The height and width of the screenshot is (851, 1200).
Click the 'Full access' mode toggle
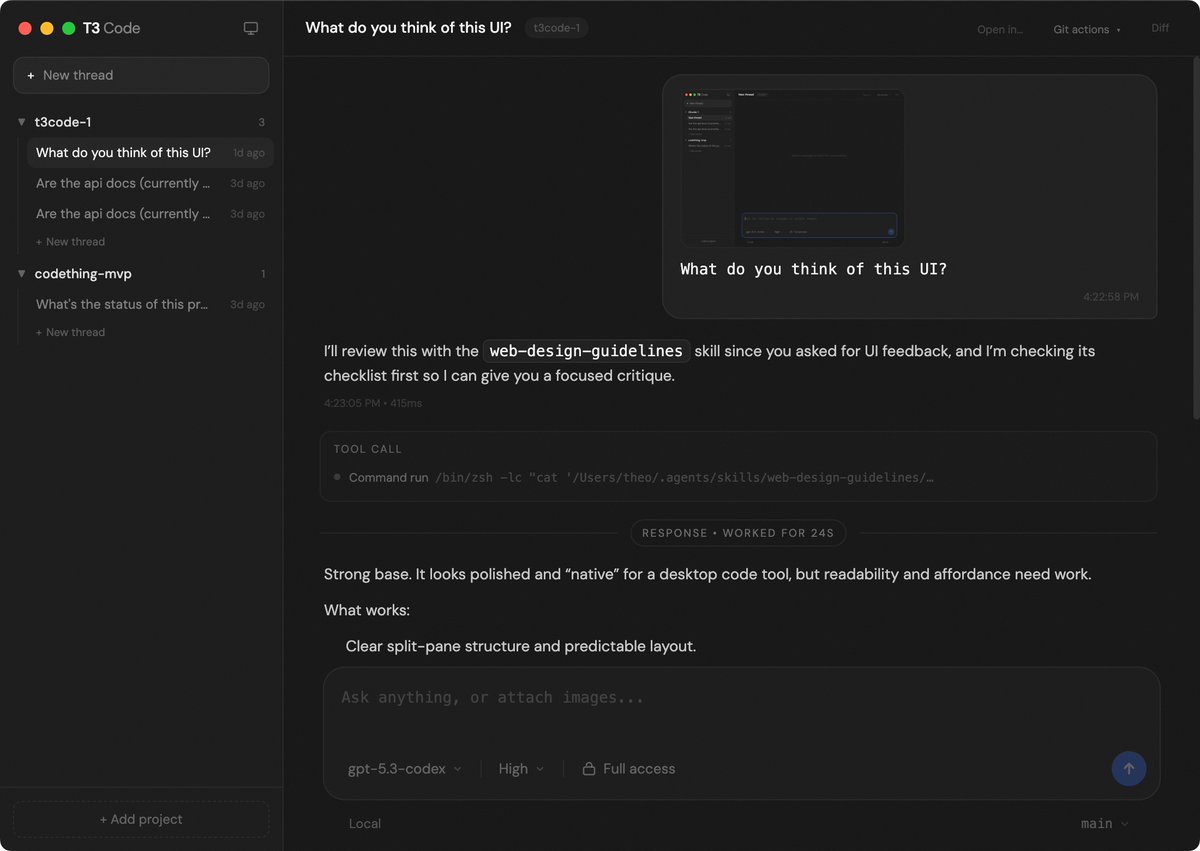[629, 769]
